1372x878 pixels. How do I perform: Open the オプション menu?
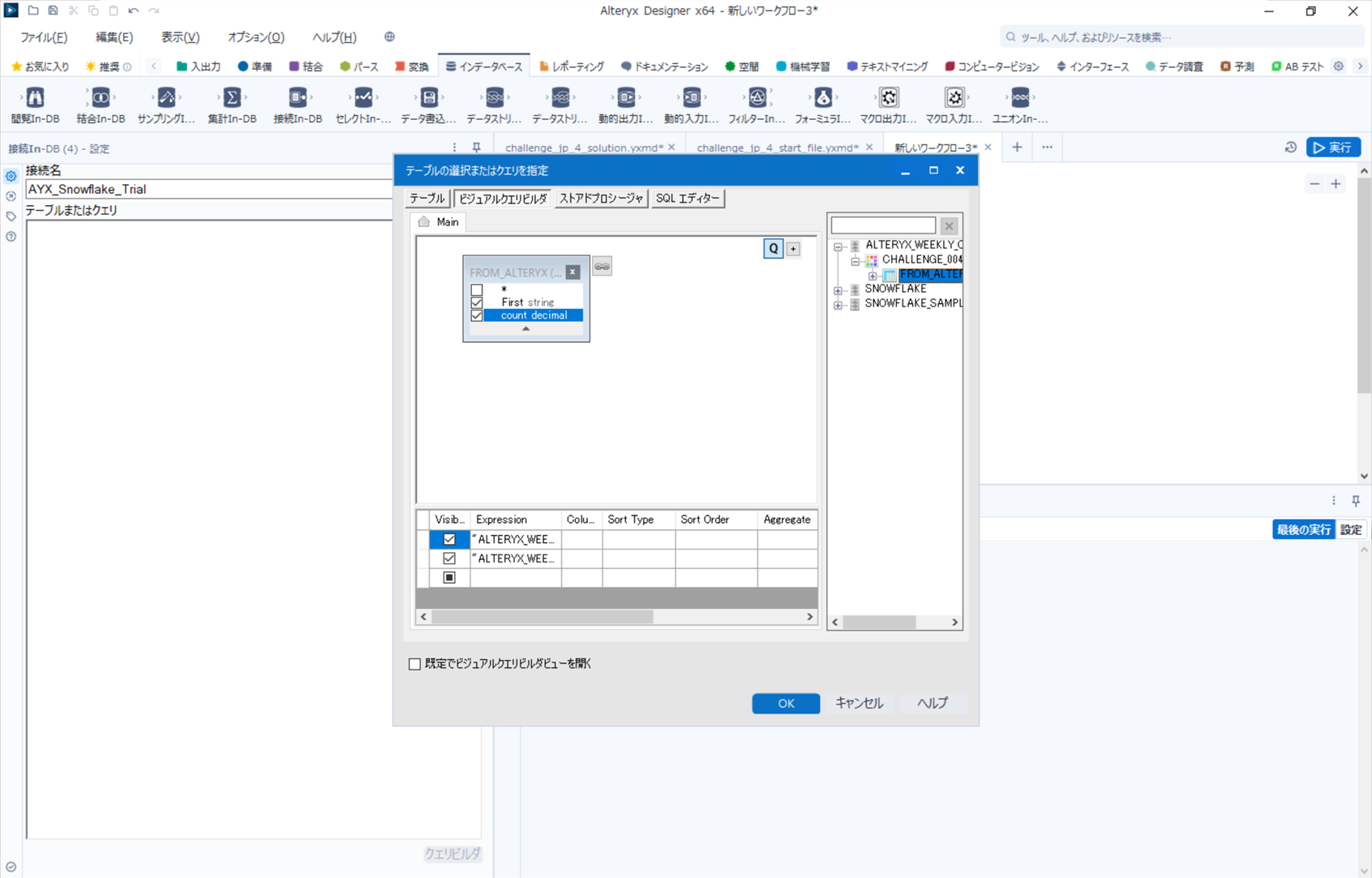[255, 36]
